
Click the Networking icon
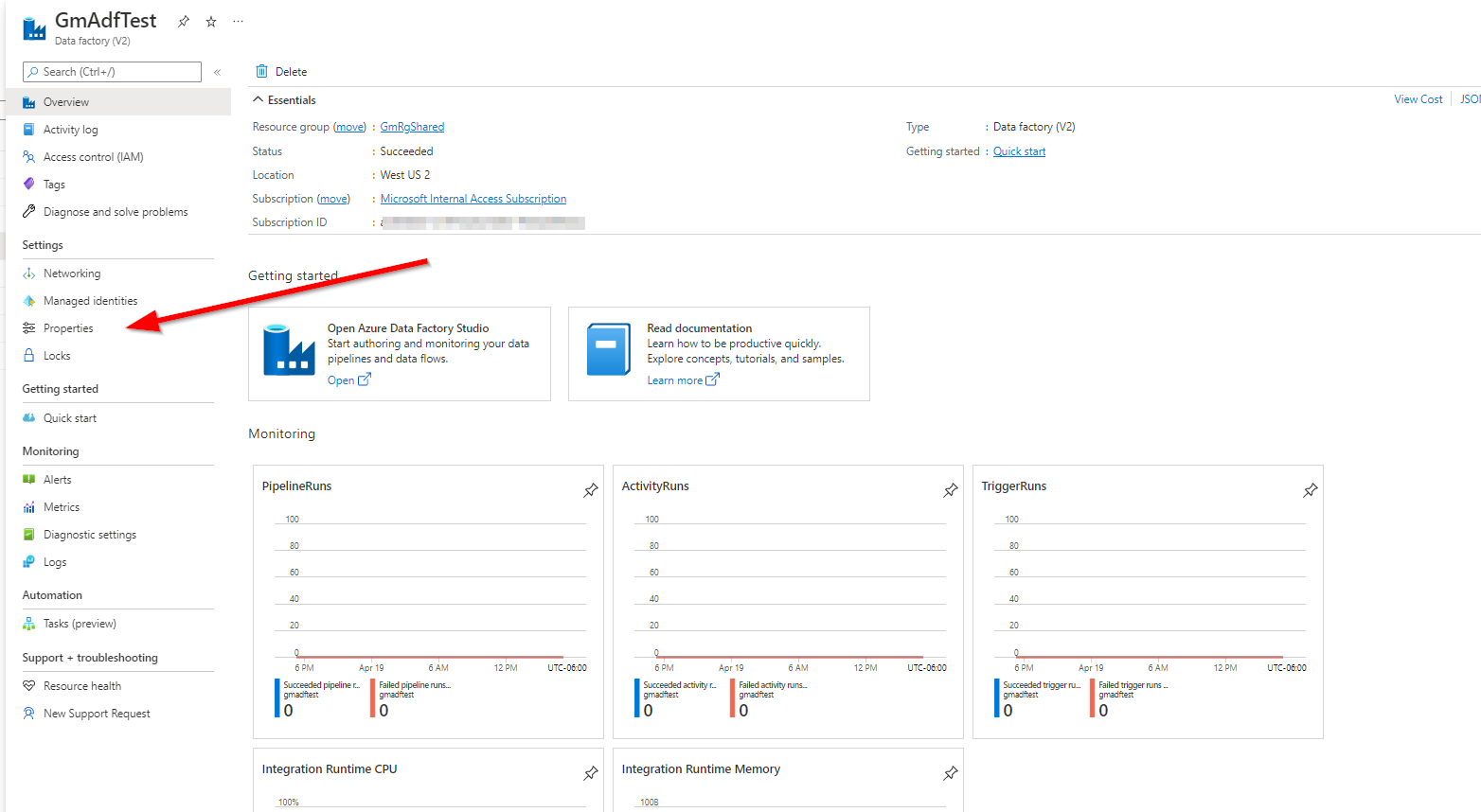point(29,274)
